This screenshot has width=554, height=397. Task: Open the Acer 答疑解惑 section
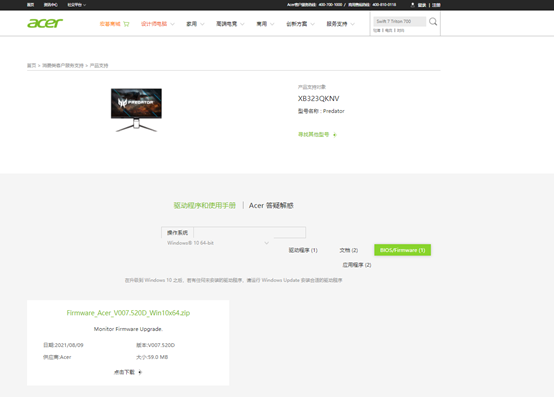[x=271, y=206]
